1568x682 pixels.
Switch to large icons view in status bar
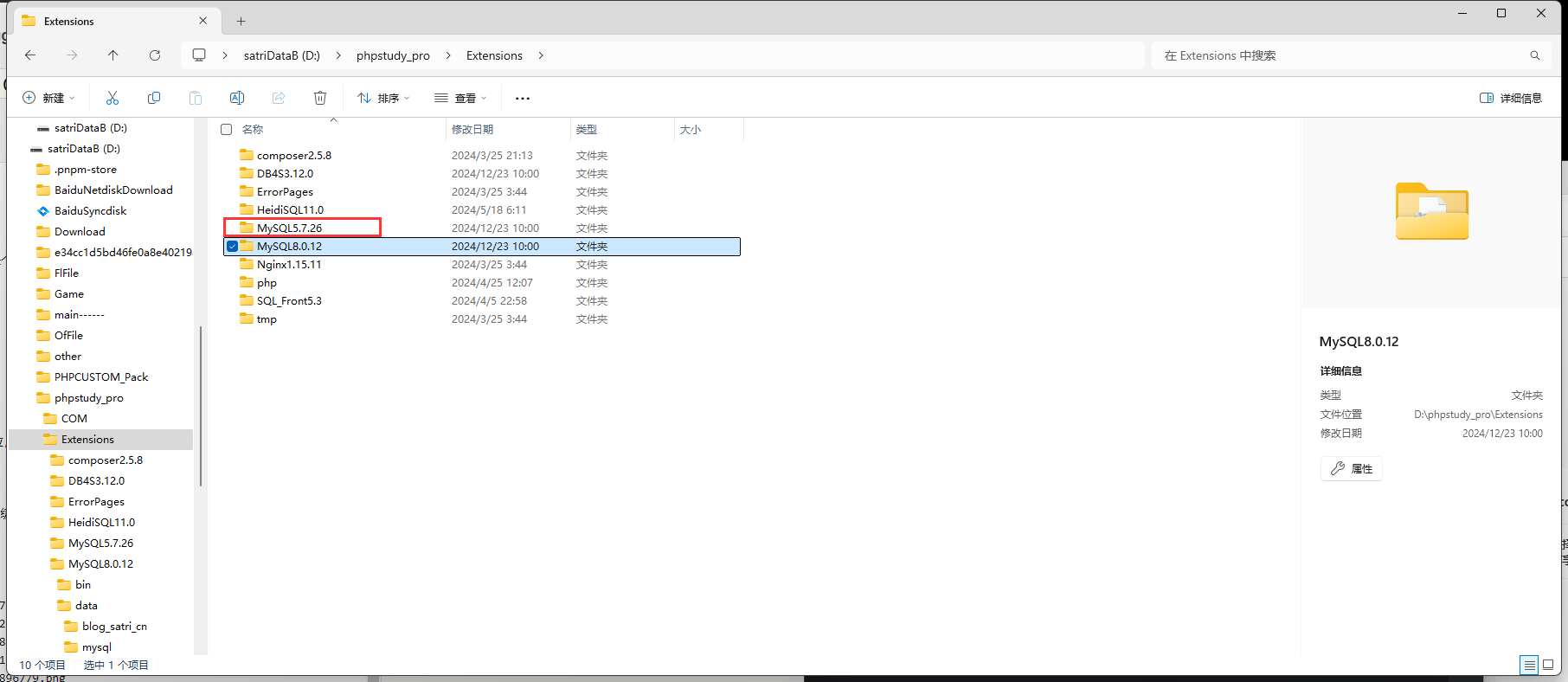[1548, 665]
